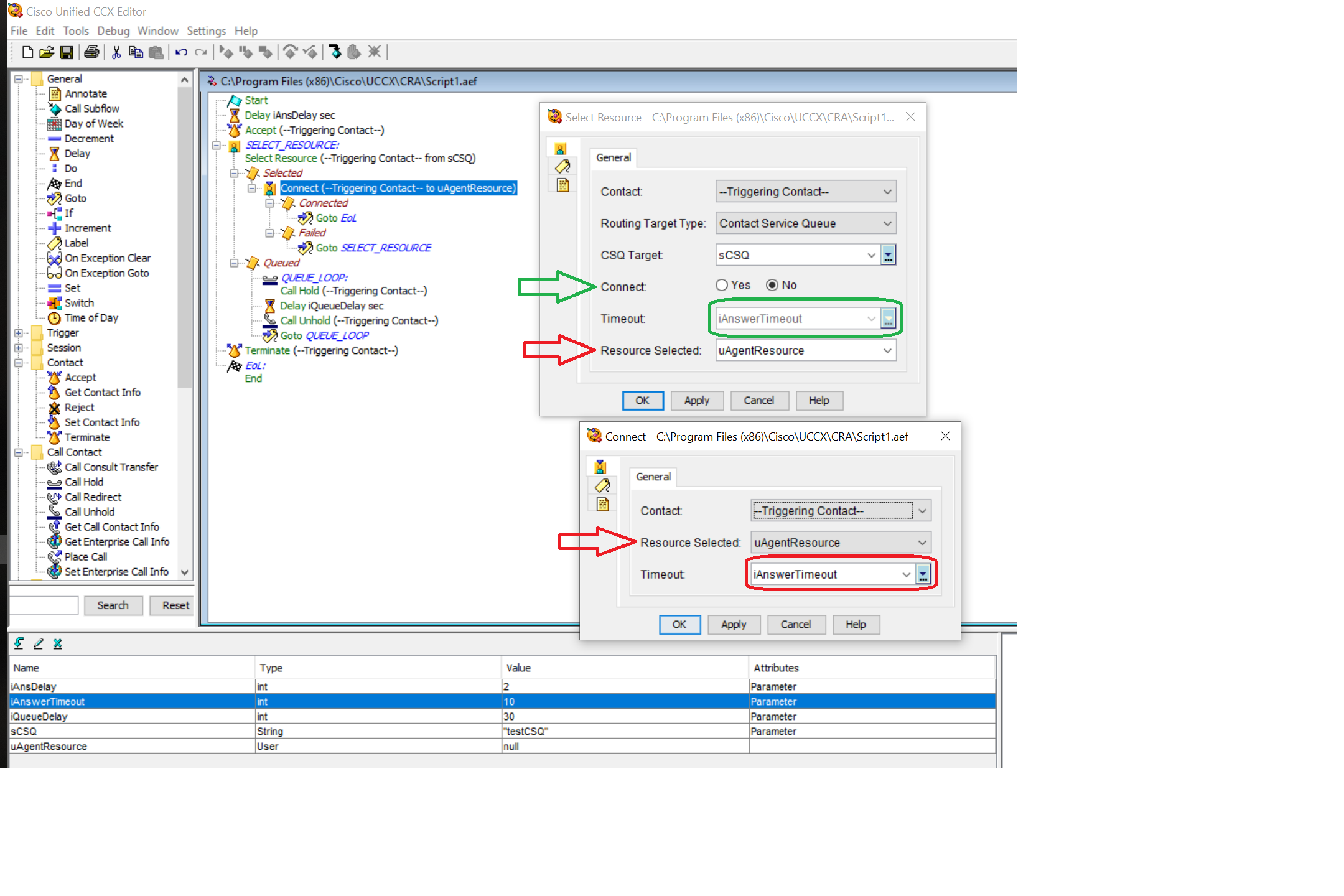Expand the Session palette folder

(x=19, y=348)
